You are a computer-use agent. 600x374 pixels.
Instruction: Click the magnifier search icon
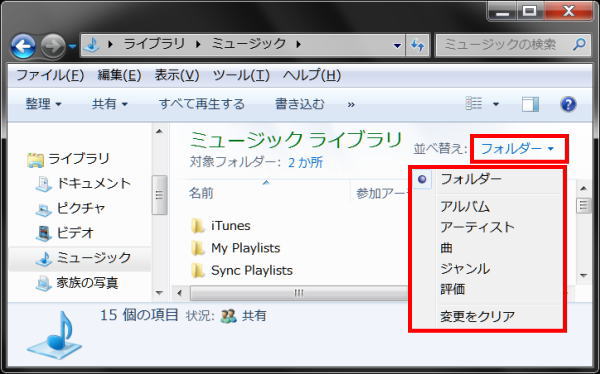tap(579, 45)
